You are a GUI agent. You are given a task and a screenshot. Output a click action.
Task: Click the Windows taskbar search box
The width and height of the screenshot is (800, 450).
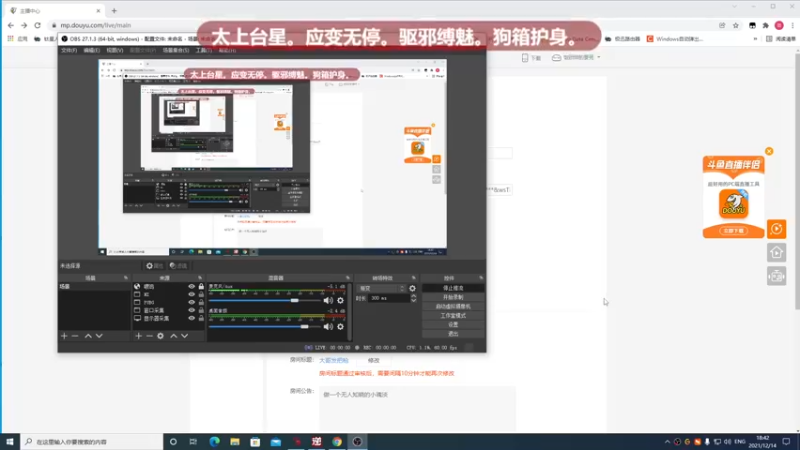coord(92,442)
